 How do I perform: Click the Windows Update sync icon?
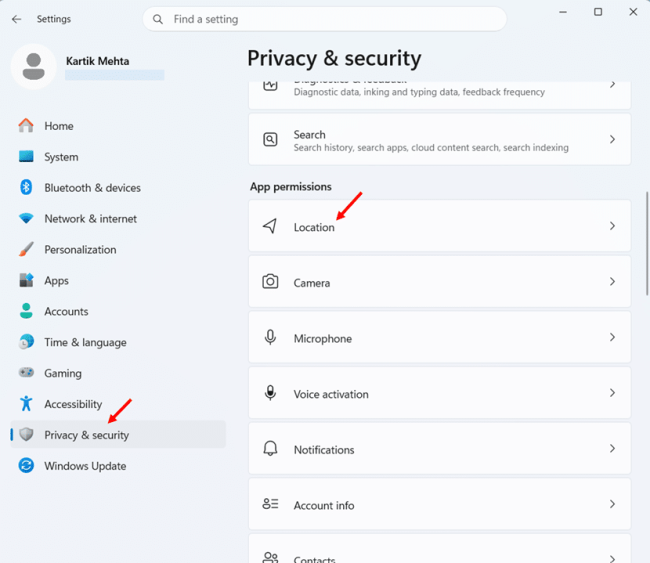point(26,466)
